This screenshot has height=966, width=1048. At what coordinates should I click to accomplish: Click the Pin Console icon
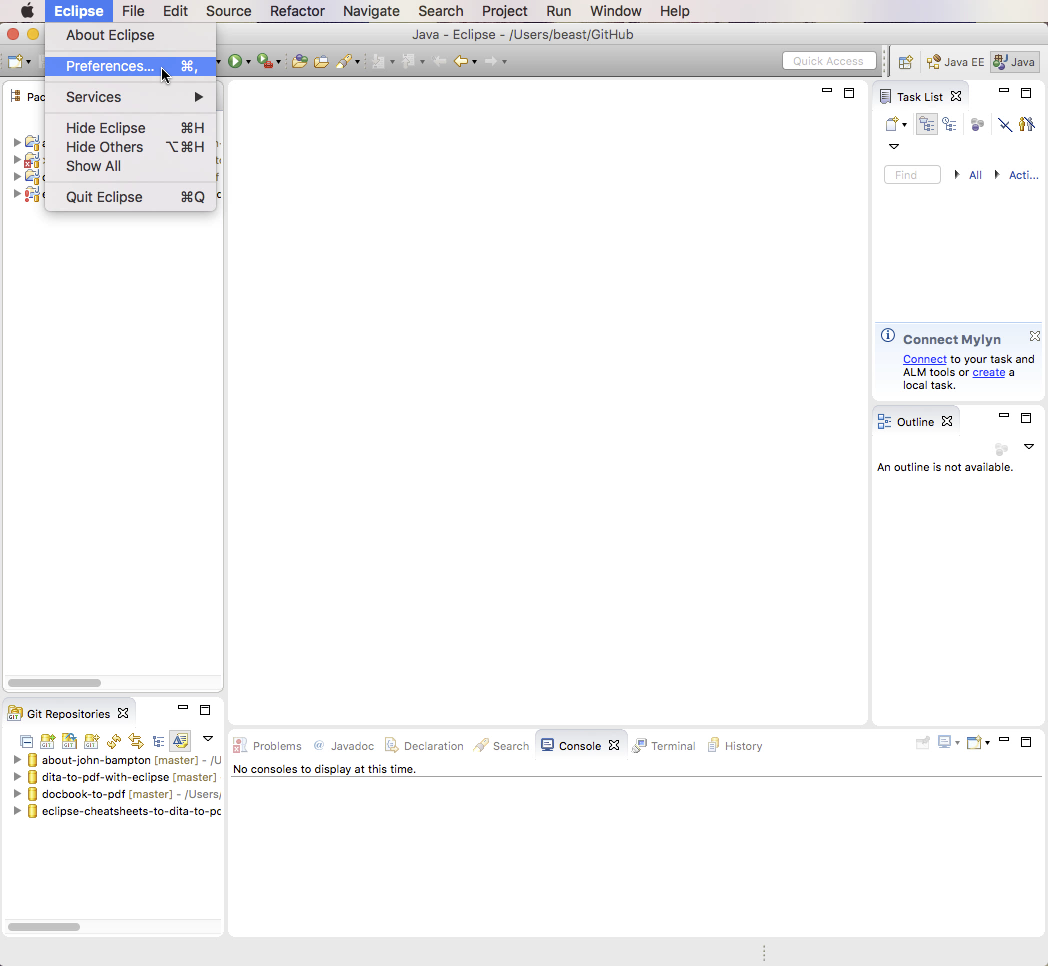[922, 742]
